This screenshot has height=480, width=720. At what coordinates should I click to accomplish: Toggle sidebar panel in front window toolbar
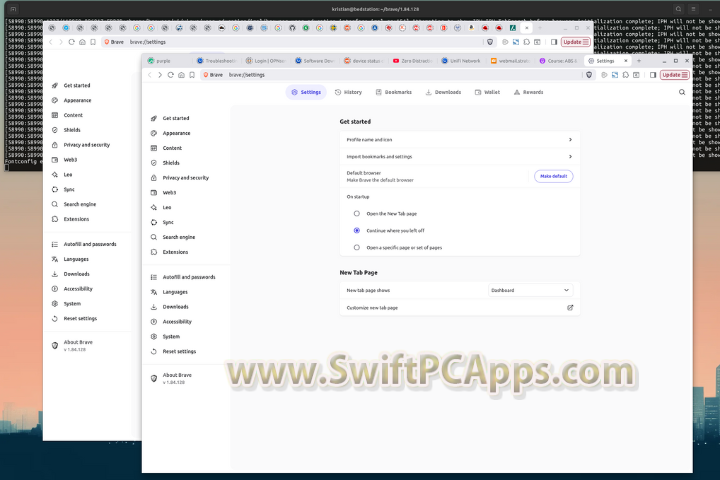pos(652,75)
